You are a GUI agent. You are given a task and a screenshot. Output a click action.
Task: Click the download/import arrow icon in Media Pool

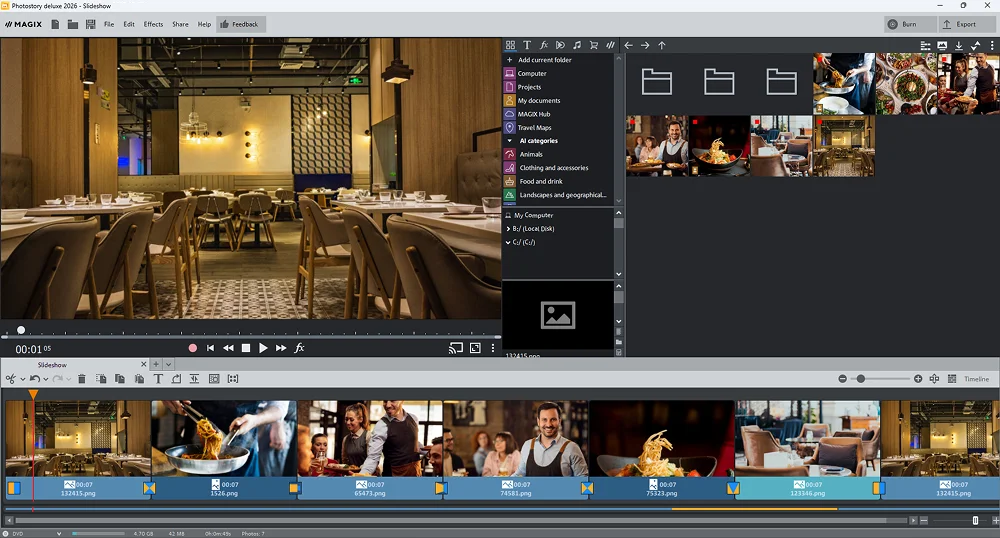click(959, 45)
